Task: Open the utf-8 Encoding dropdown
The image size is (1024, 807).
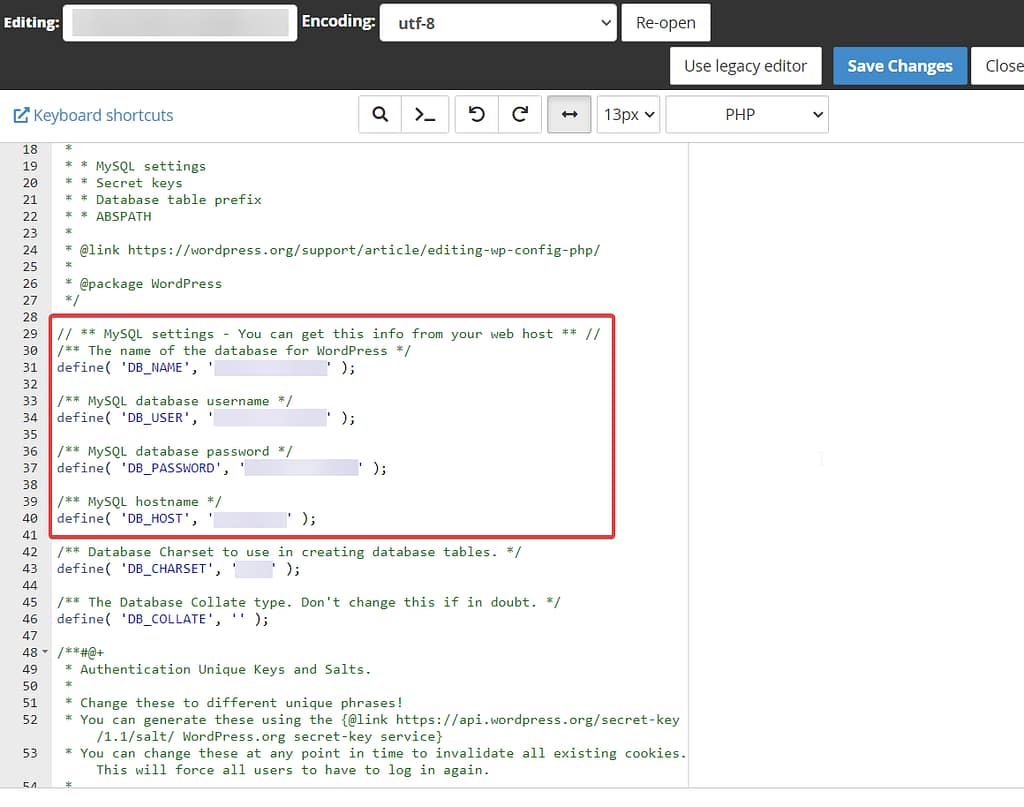Action: pyautogui.click(x=498, y=22)
